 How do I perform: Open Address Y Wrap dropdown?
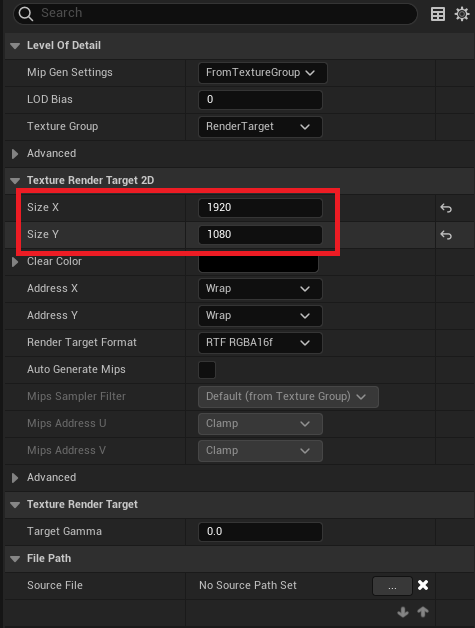pyautogui.click(x=260, y=316)
